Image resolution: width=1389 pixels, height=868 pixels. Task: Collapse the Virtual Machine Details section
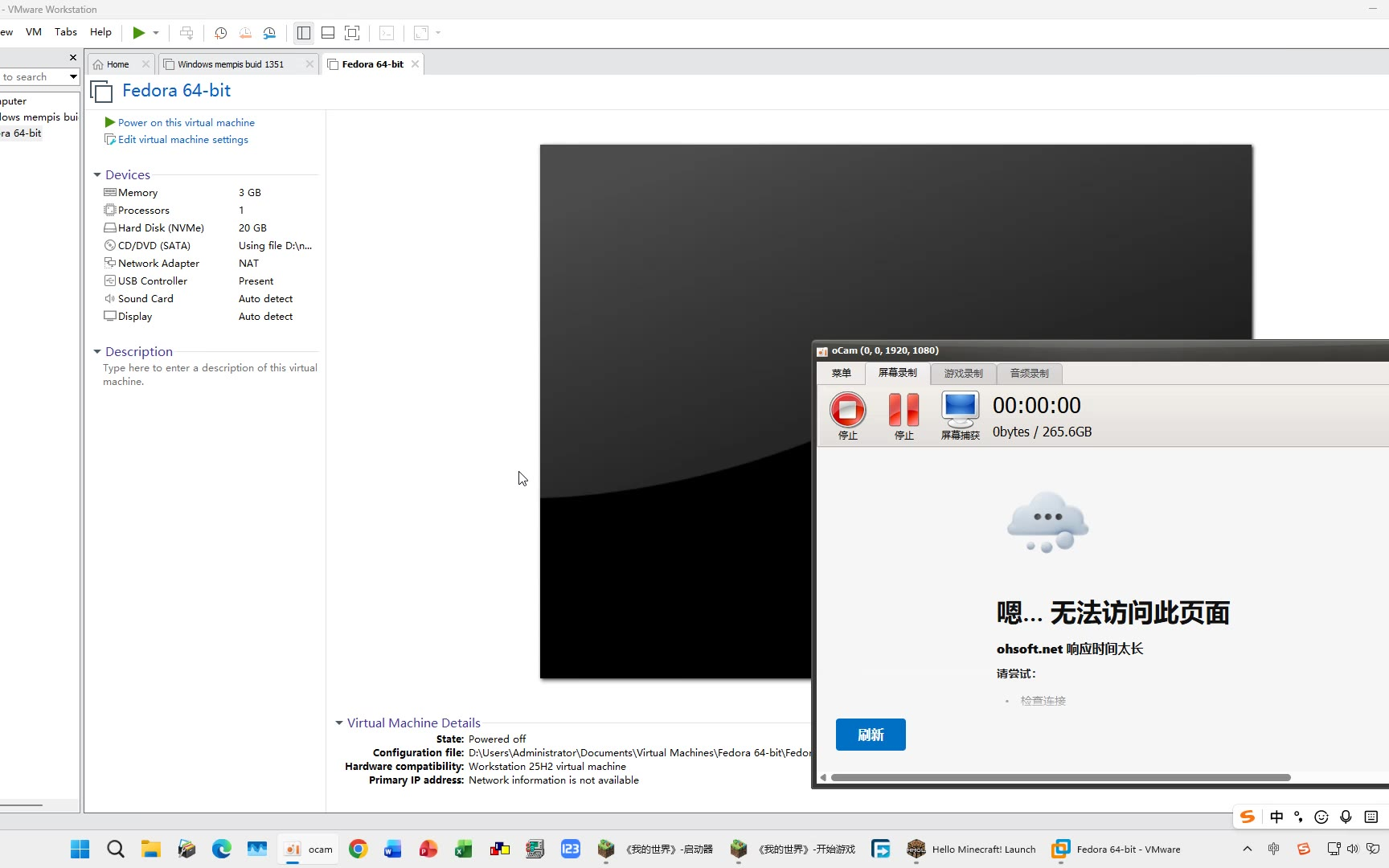(339, 723)
